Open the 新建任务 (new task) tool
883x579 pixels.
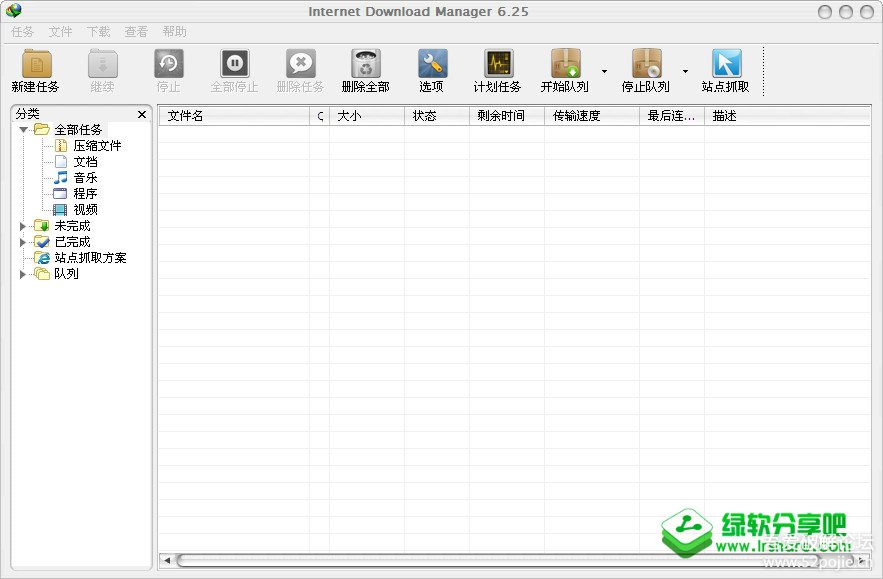[x=33, y=68]
